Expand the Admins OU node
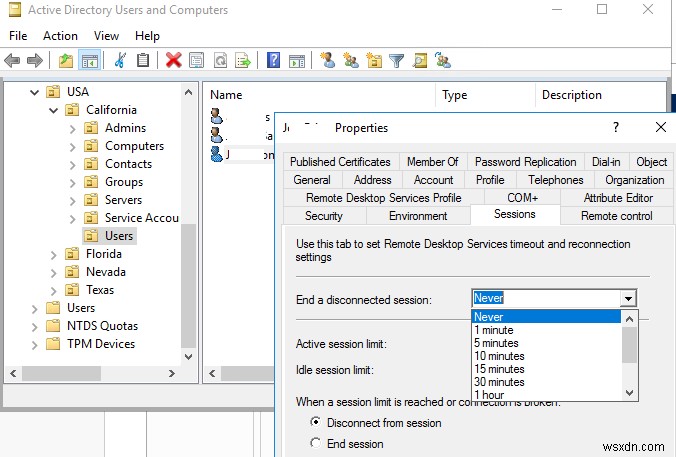Screen dimensions: 676x457 coord(72,128)
